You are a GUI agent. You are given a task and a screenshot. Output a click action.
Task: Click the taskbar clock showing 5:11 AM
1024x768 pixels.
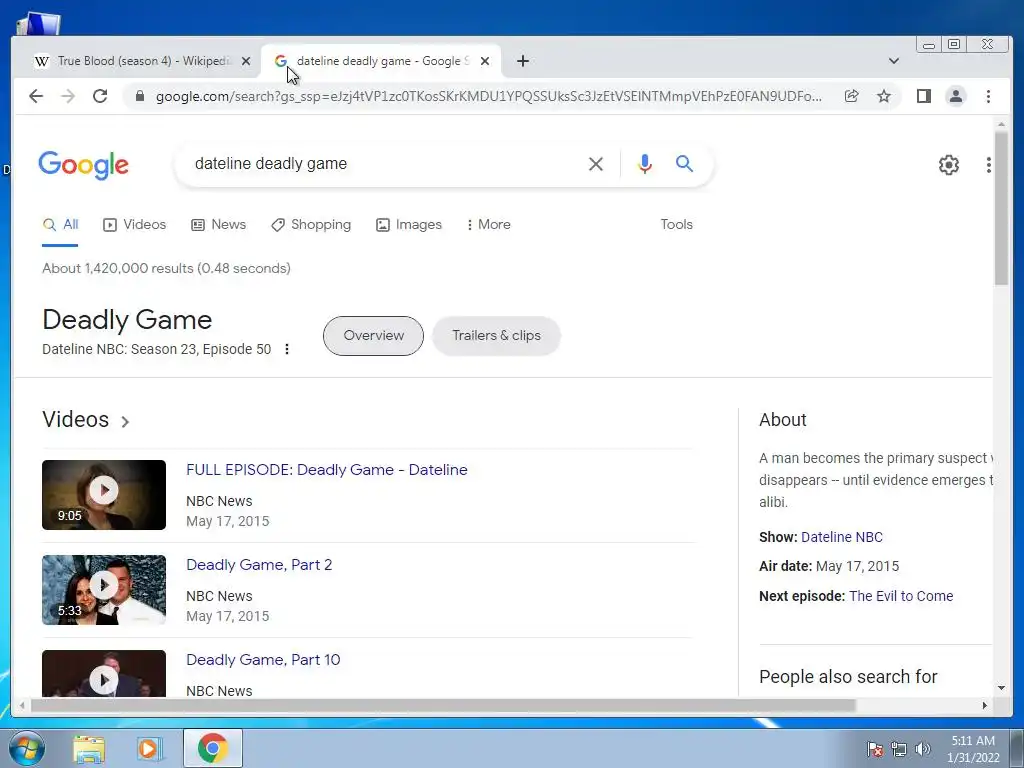pyautogui.click(x=973, y=749)
